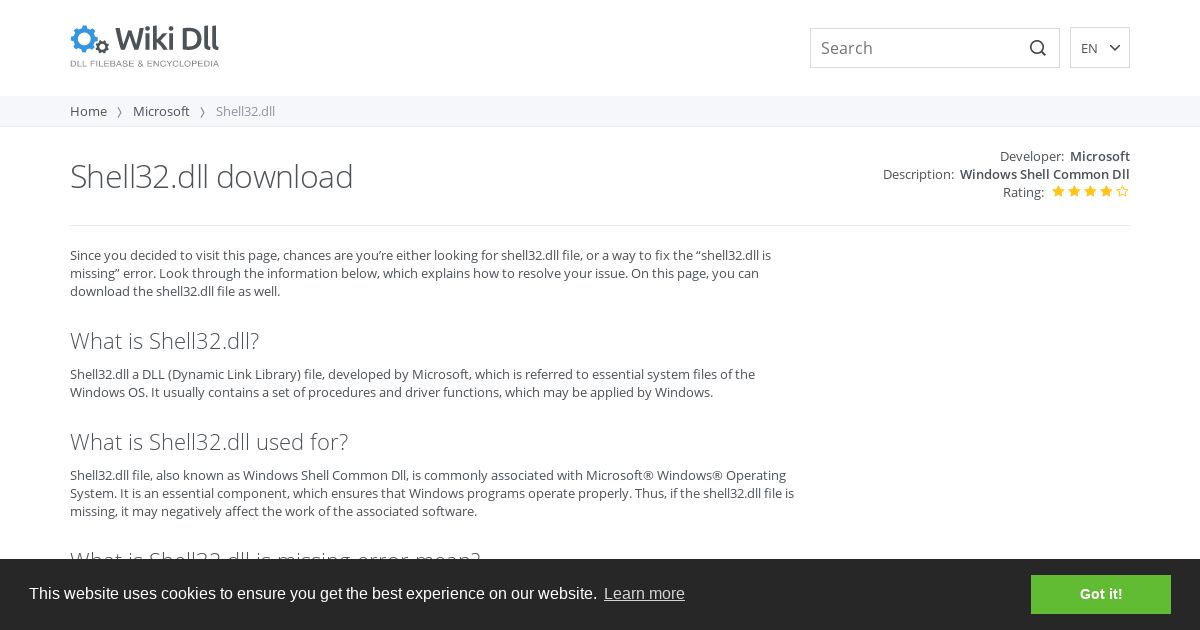Click the Wiki Dll gear logo

(89, 40)
